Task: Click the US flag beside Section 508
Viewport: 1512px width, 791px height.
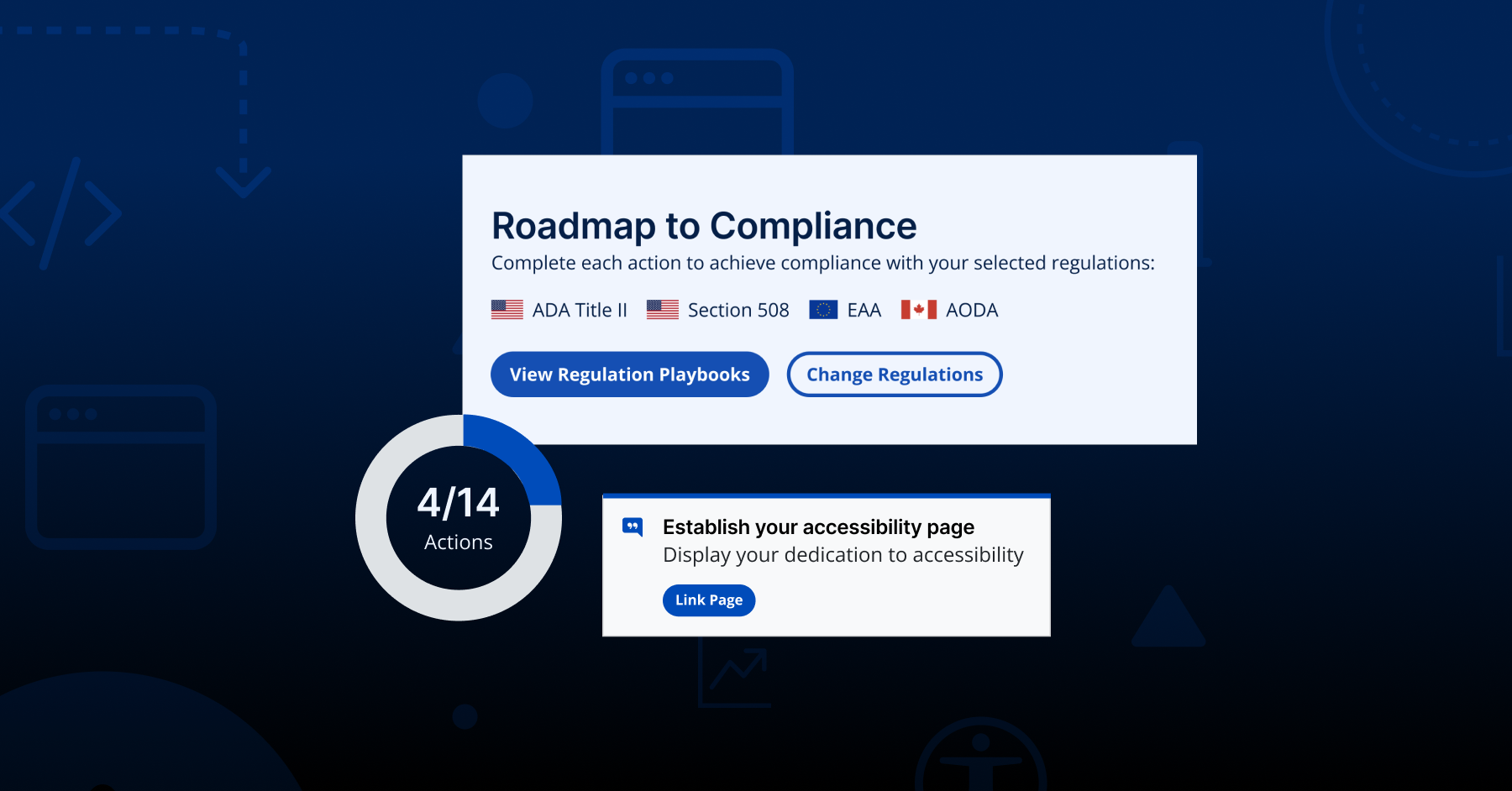Action: 662,310
